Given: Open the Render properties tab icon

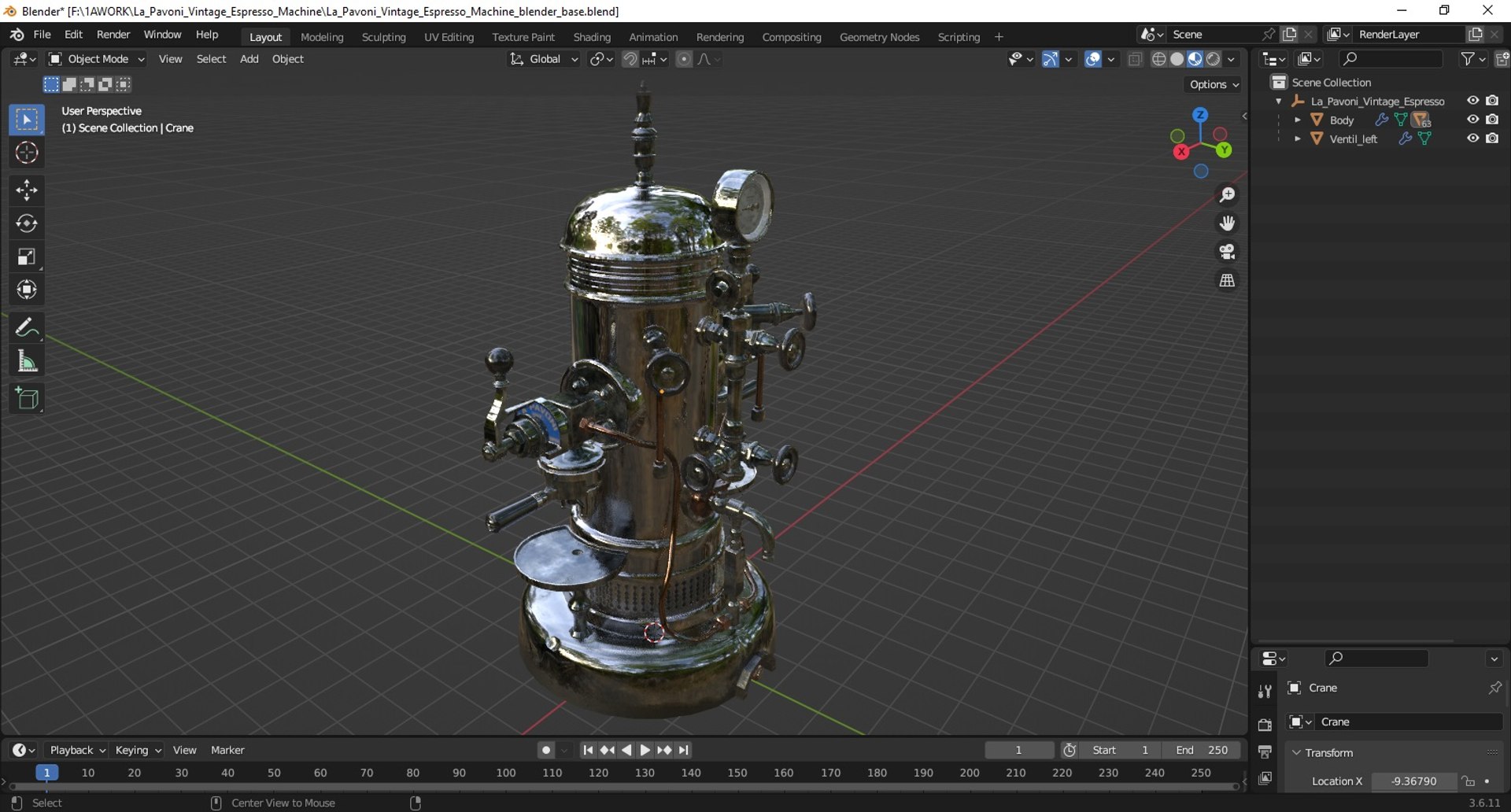Looking at the screenshot, I should coord(1265,725).
